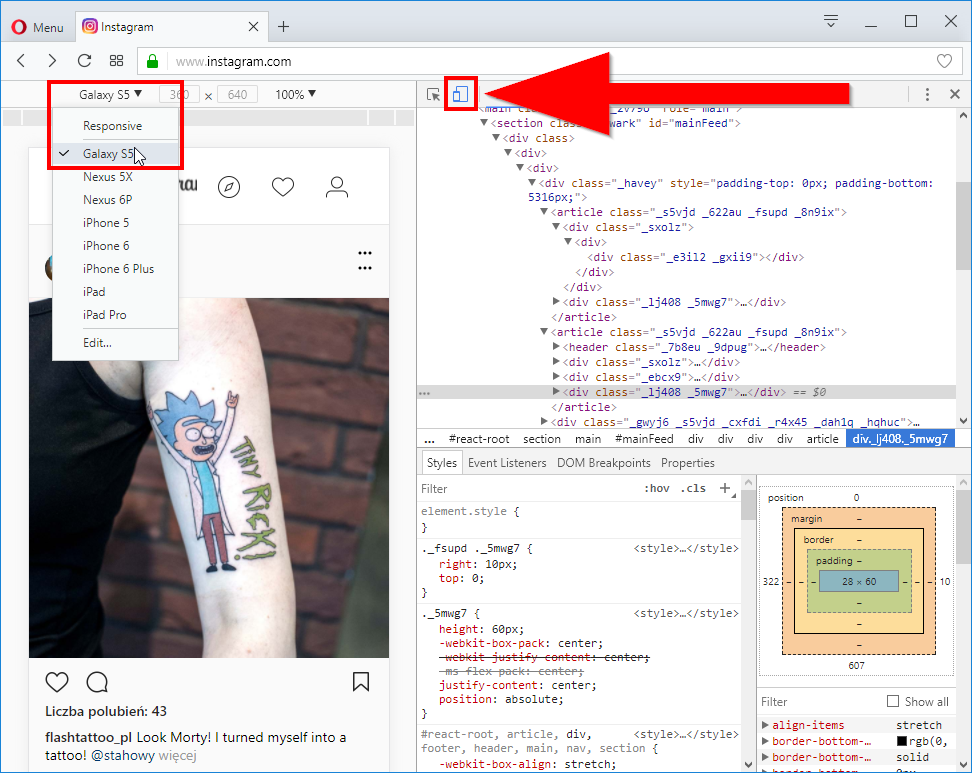Click the address bar URL
This screenshot has height=773, width=972.
point(233,61)
